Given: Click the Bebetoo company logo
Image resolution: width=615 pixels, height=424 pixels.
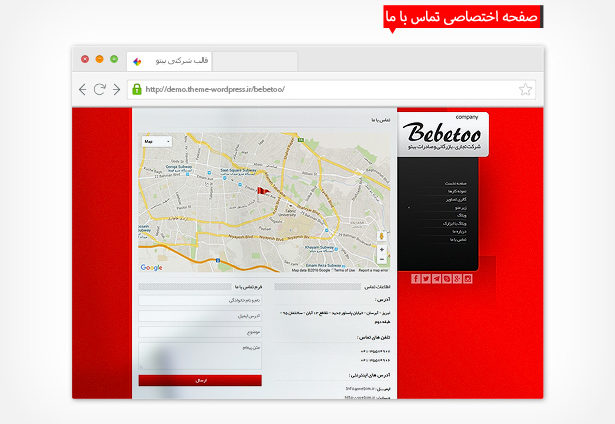Looking at the screenshot, I should [443, 134].
